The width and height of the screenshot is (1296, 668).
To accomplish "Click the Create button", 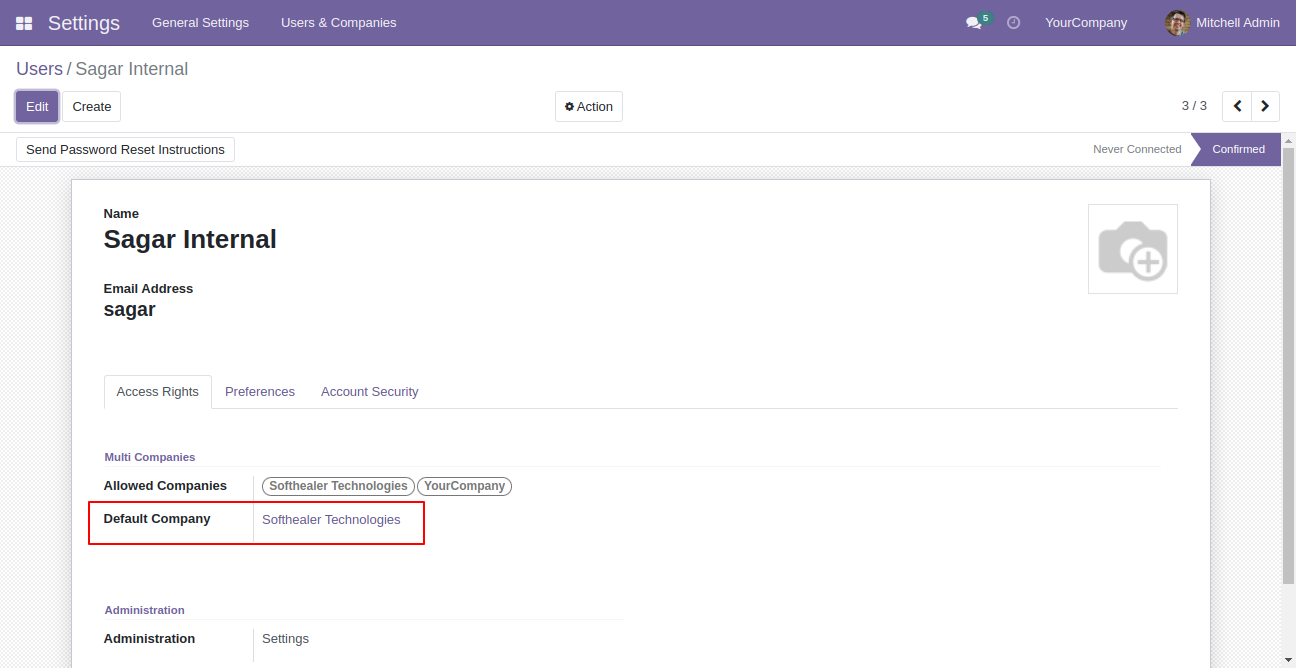I will [x=92, y=107].
